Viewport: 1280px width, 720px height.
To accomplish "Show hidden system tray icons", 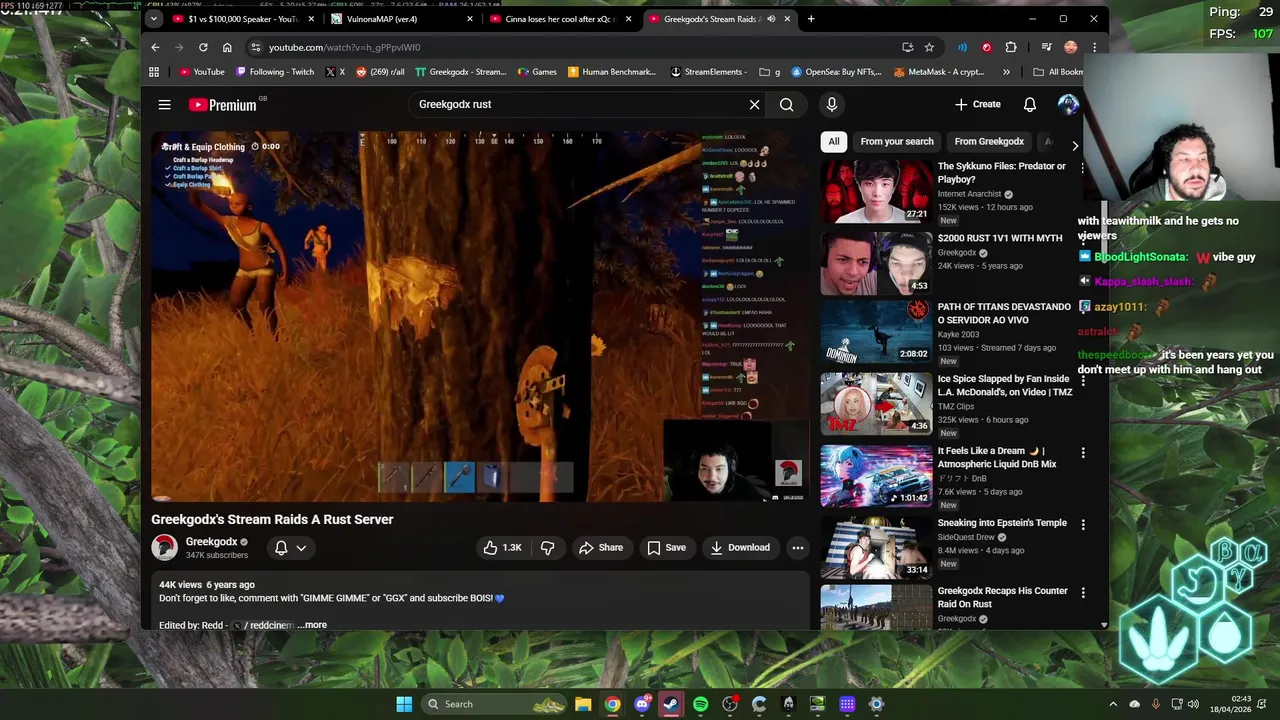I will (x=1113, y=704).
